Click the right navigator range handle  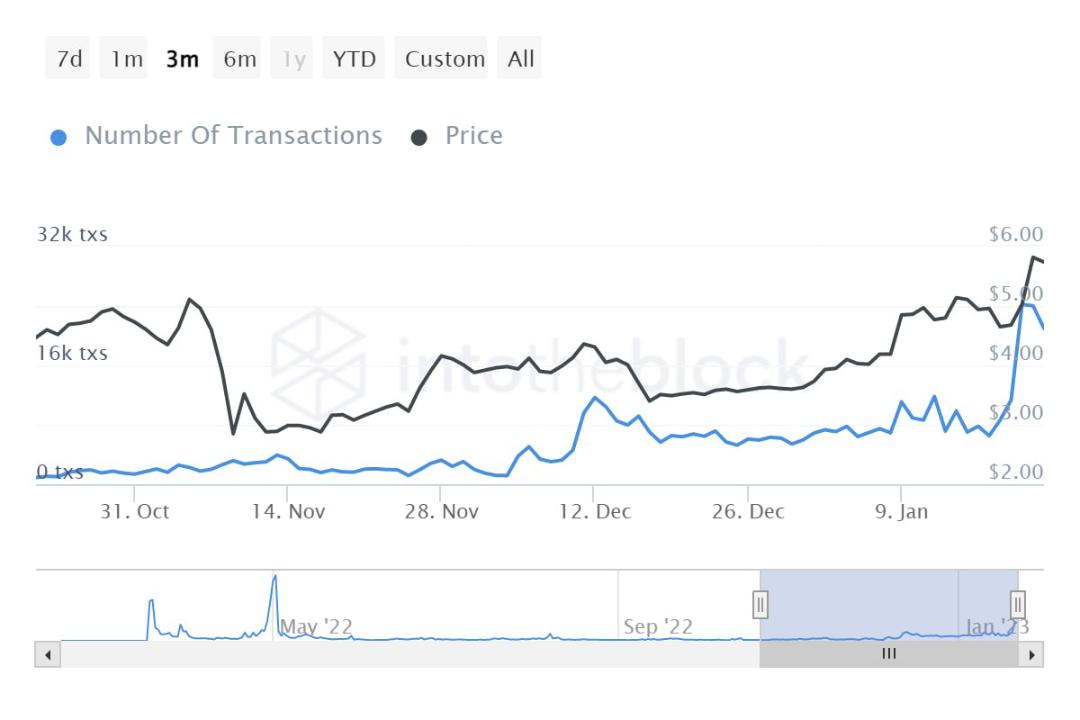[x=1018, y=605]
